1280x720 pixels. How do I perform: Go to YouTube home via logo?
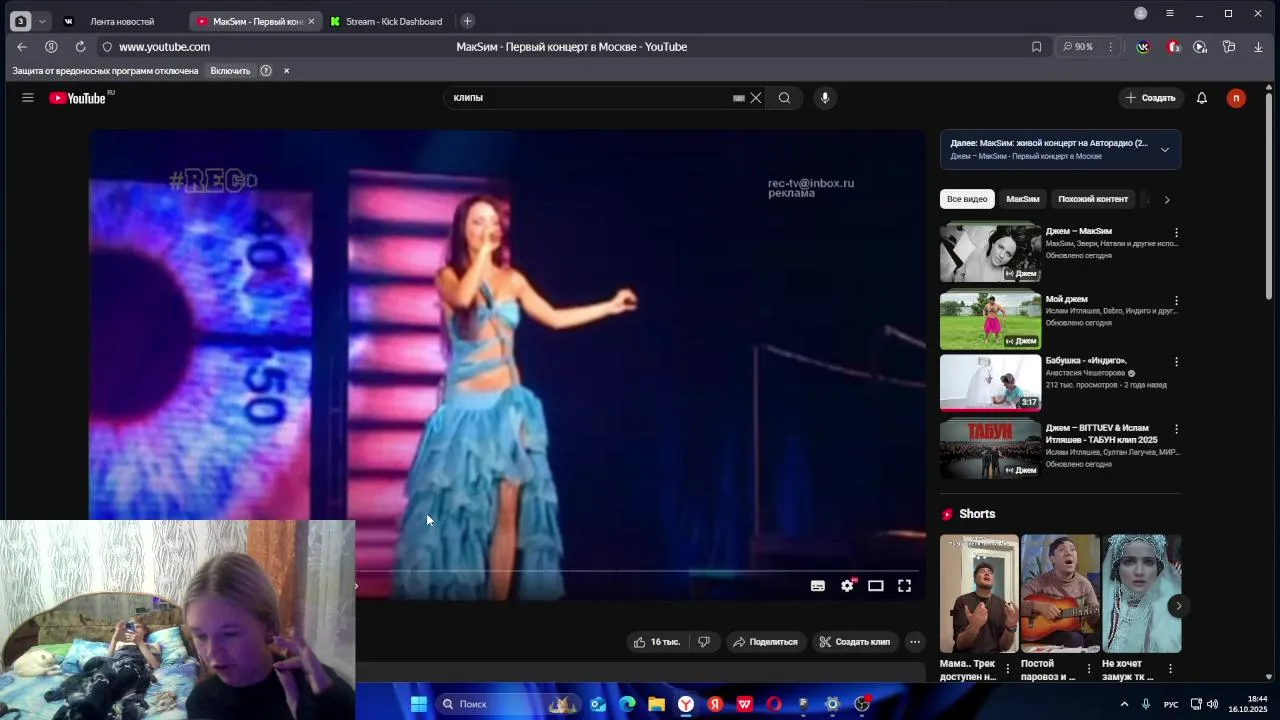click(x=77, y=98)
